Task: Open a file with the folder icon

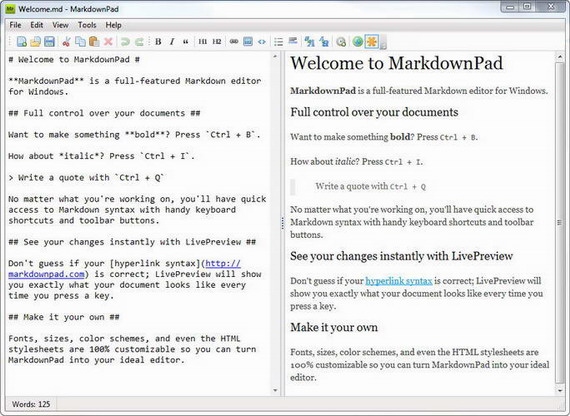Action: pyautogui.click(x=35, y=42)
